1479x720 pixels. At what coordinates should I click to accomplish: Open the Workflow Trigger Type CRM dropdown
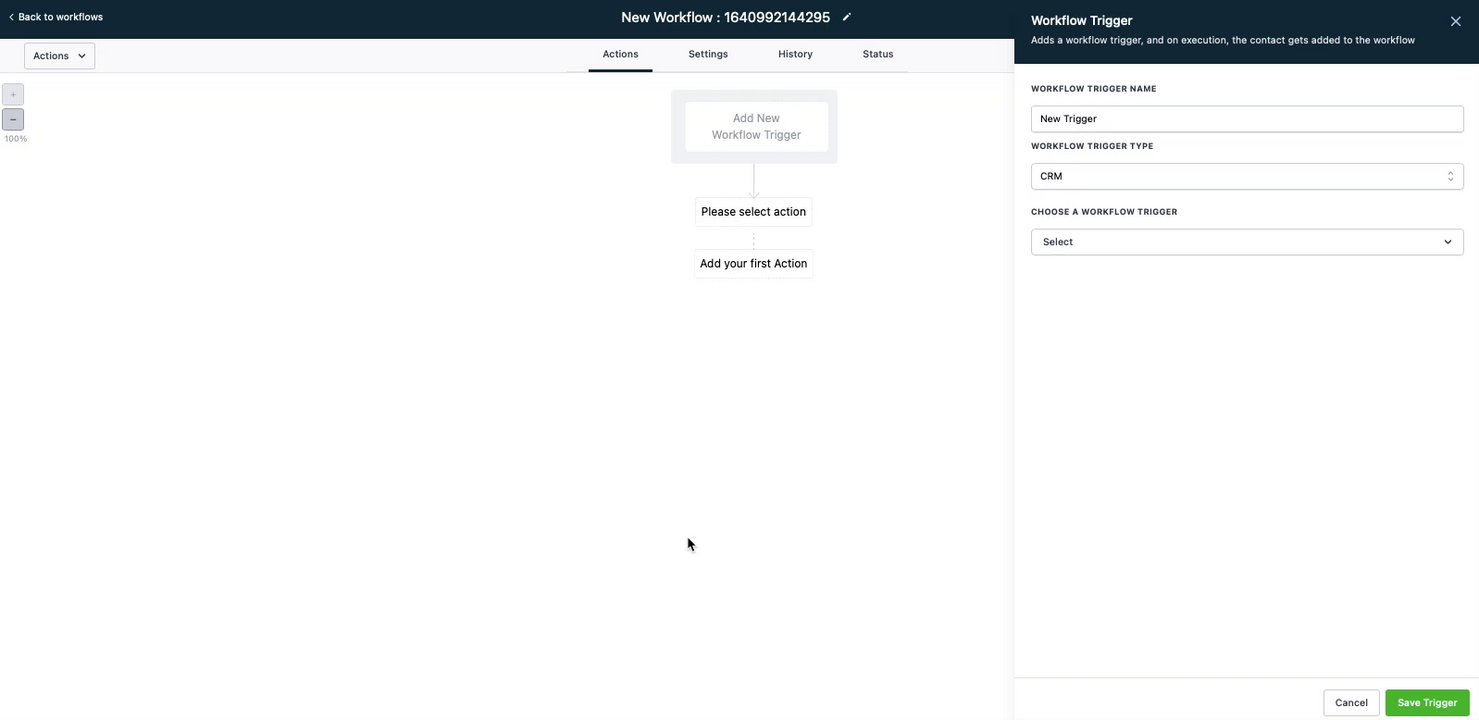click(1247, 177)
